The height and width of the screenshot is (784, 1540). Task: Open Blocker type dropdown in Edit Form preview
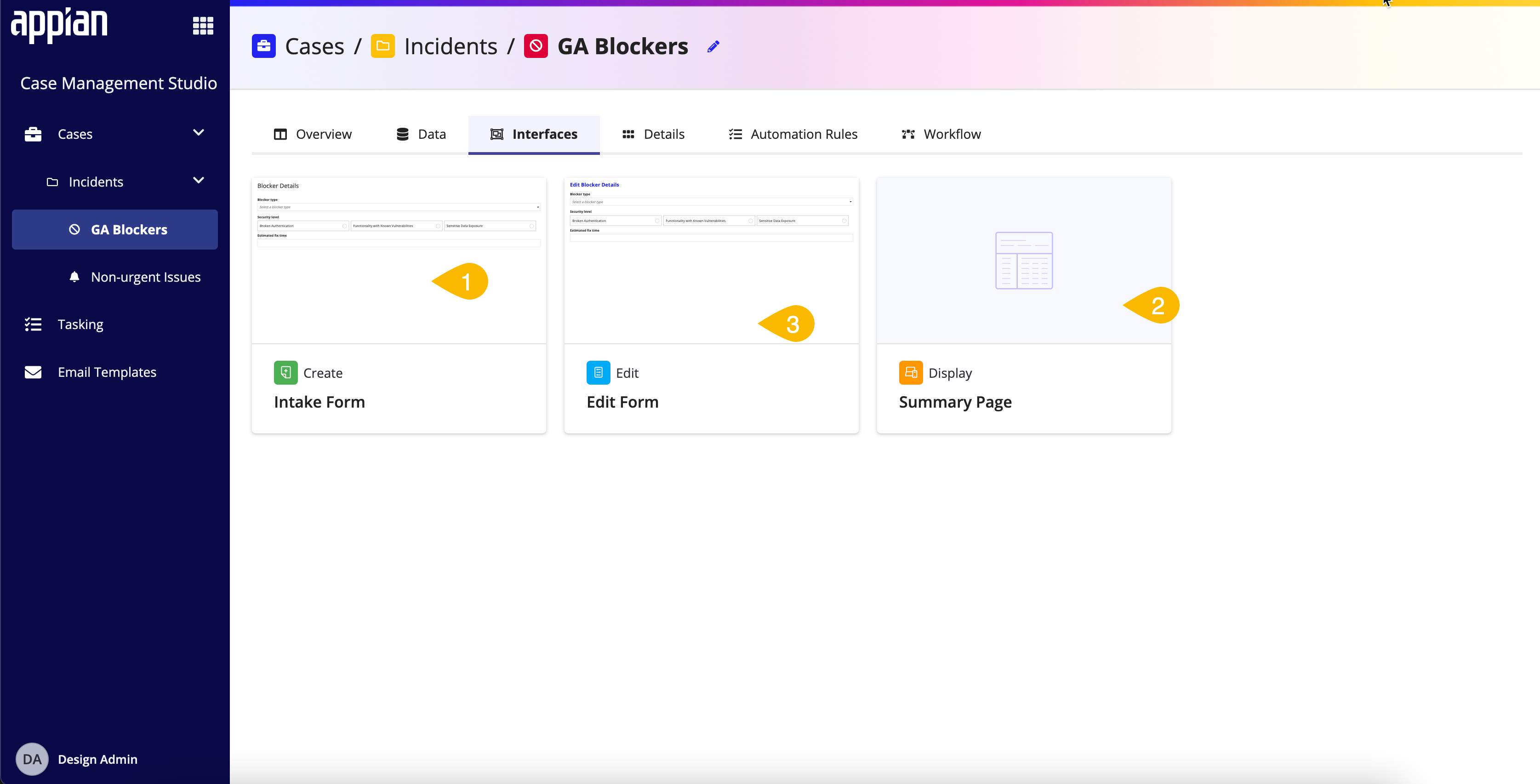[x=712, y=202]
